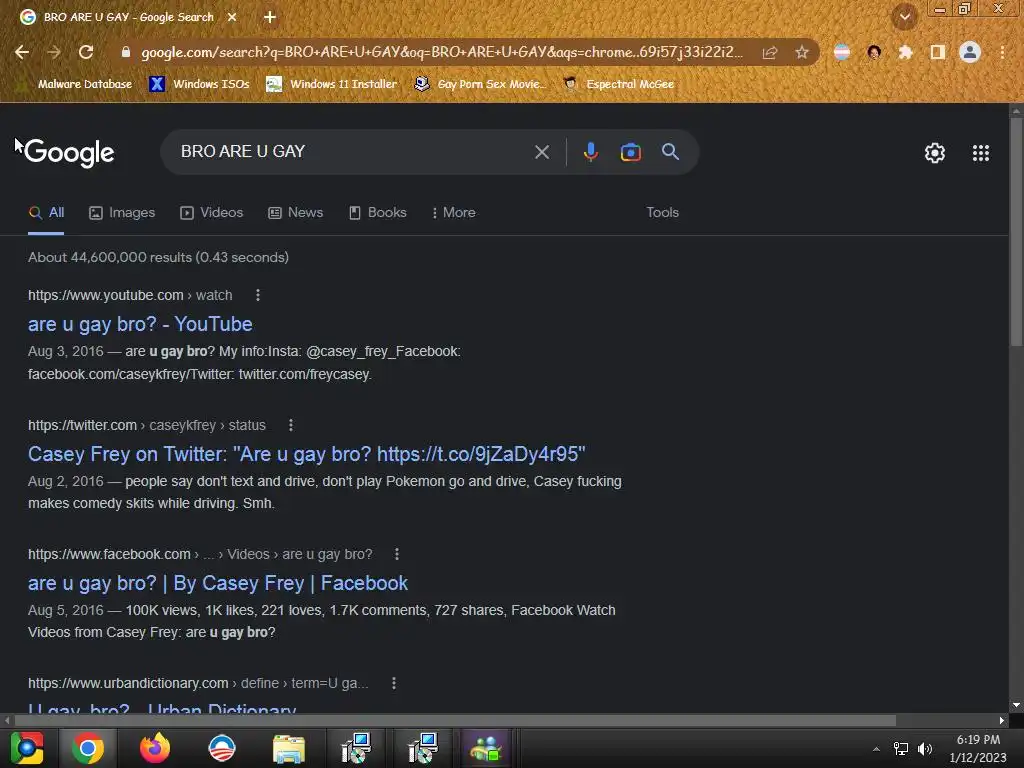Switch to the Images tab
The width and height of the screenshot is (1024, 768).
122,213
